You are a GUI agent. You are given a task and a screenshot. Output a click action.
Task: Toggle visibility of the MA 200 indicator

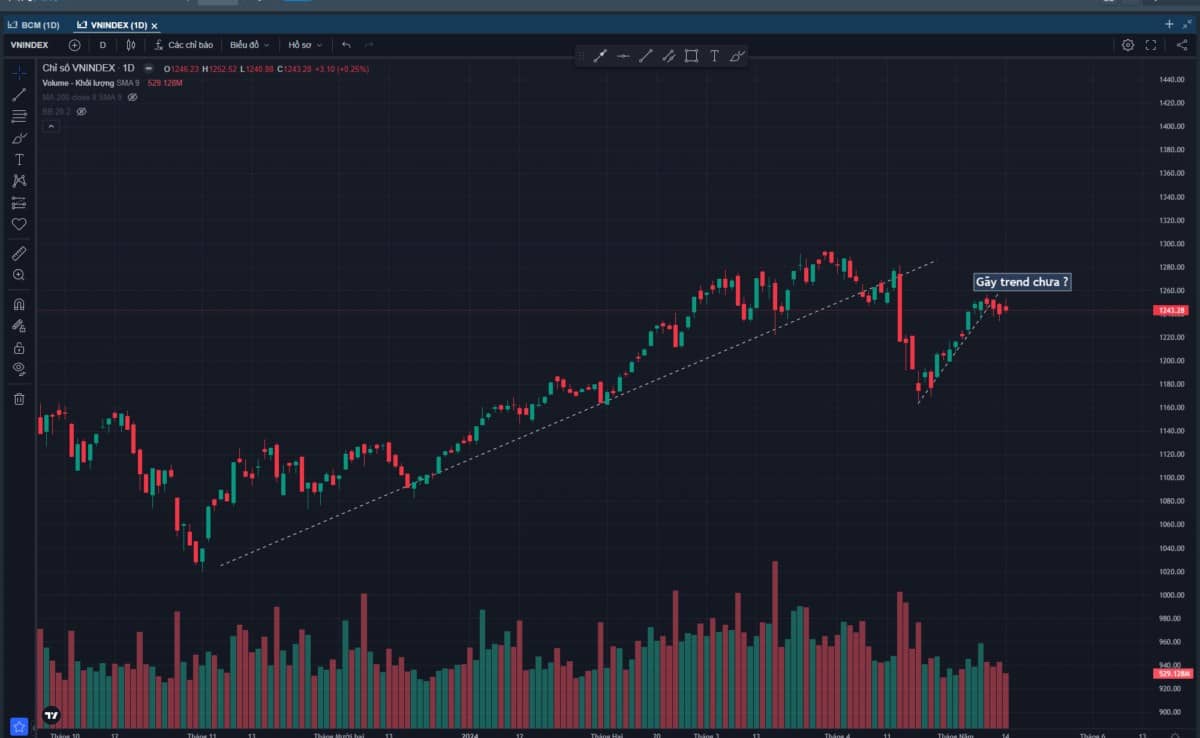tap(132, 97)
